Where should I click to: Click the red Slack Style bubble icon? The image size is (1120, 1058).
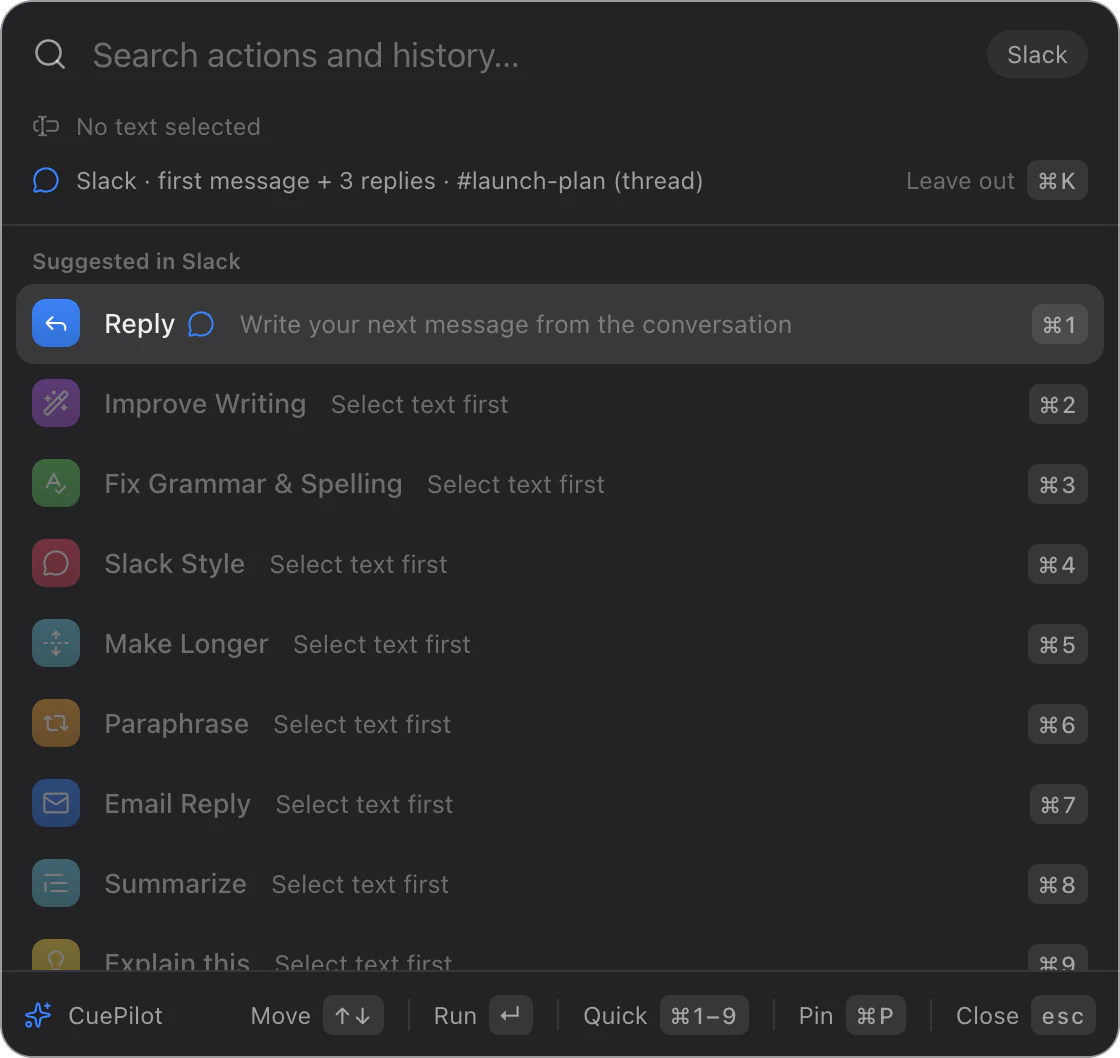(56, 564)
